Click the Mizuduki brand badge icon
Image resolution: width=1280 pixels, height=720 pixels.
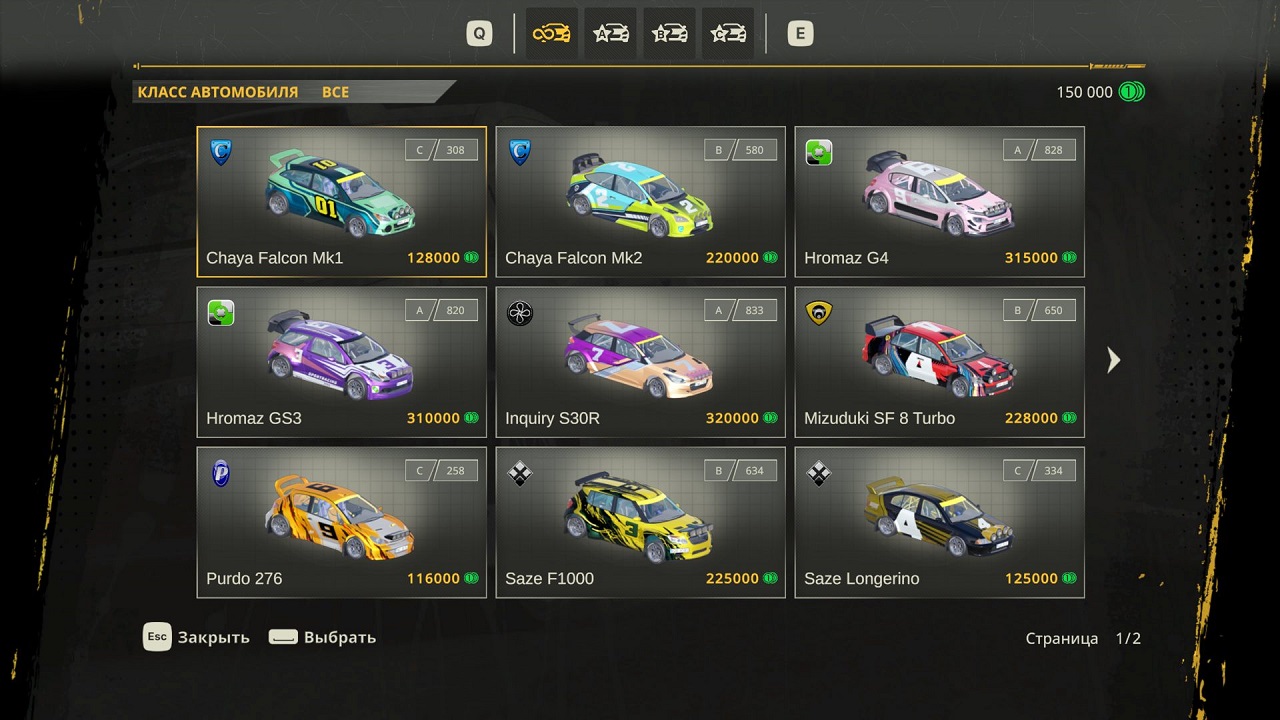pyautogui.click(x=819, y=313)
